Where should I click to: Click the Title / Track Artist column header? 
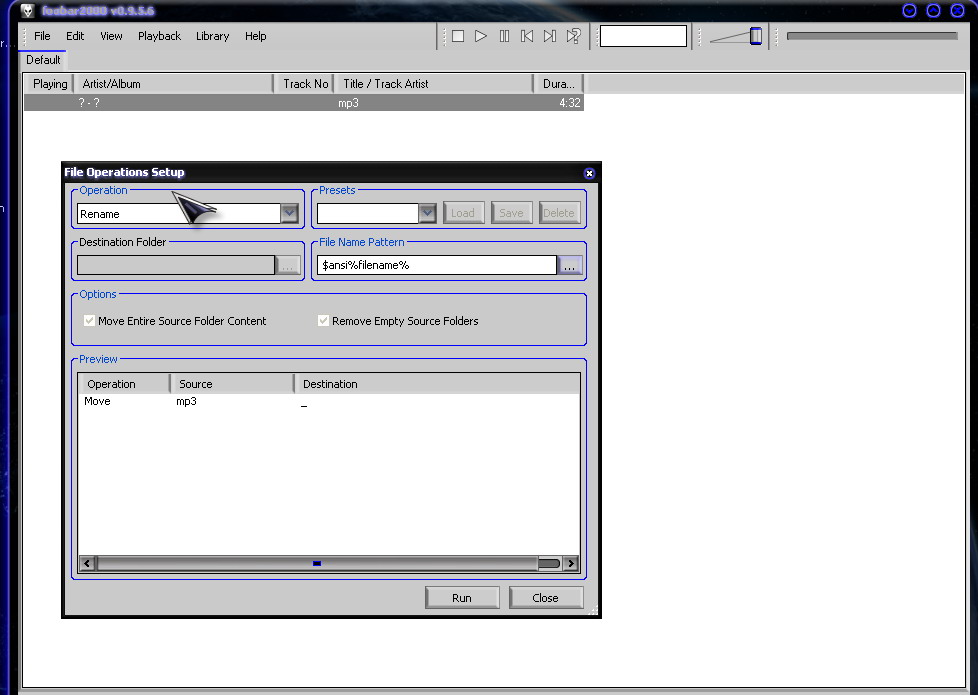(x=434, y=84)
